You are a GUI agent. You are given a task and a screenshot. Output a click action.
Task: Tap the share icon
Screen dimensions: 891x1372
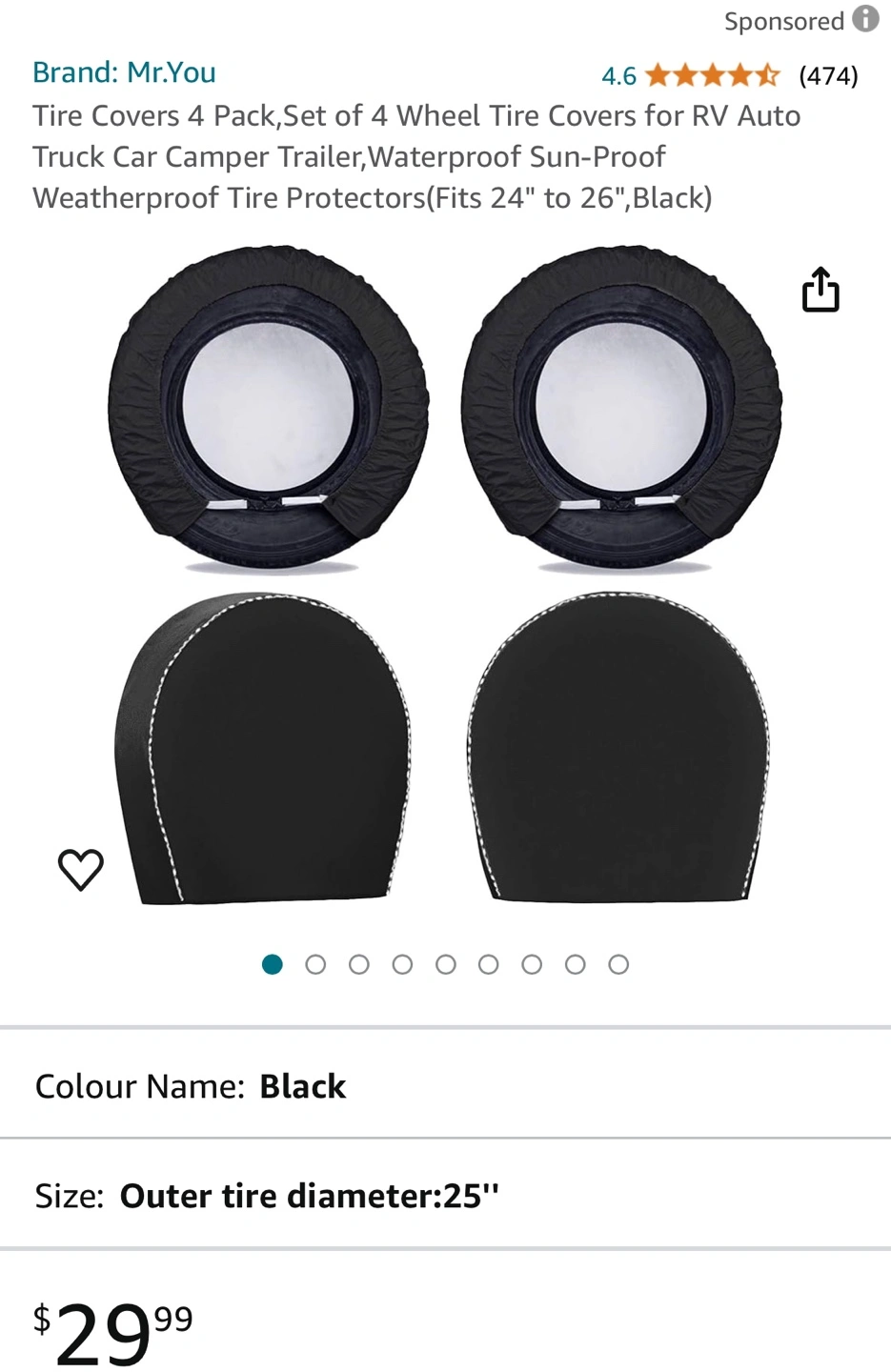[x=820, y=290]
